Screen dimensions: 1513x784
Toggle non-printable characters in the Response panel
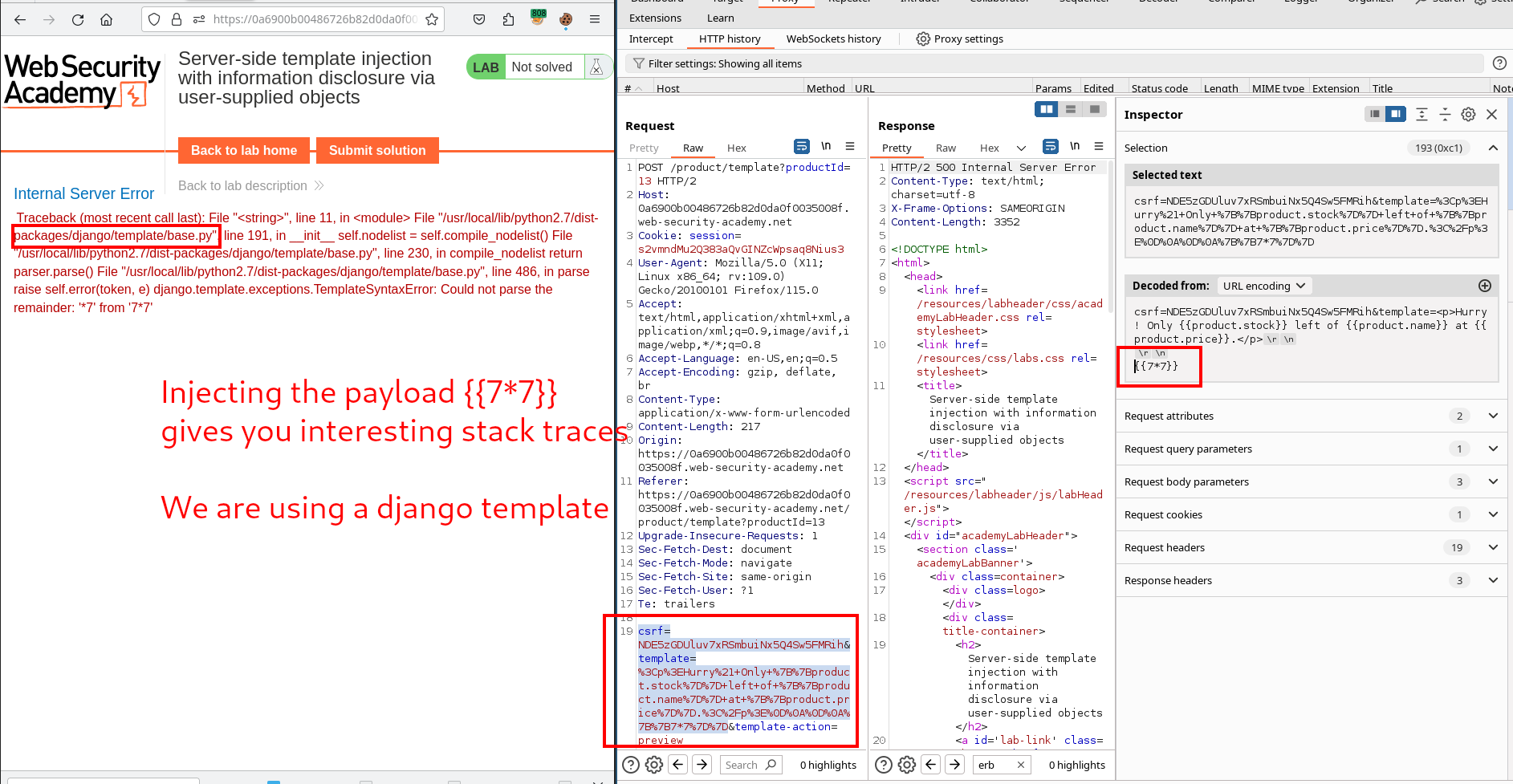tap(1075, 146)
